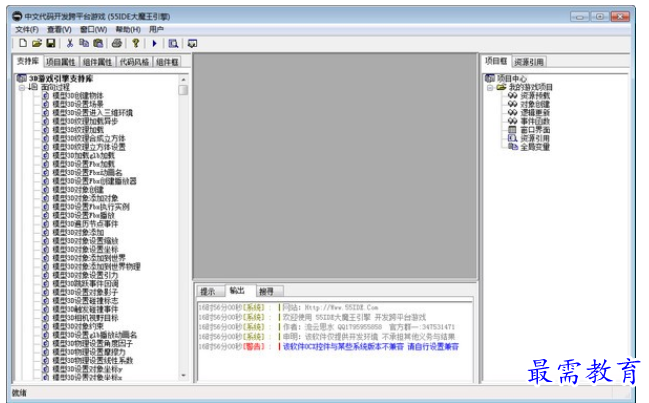Switch to the 资源引用 tab
The height and width of the screenshot is (403, 649).
(529, 62)
